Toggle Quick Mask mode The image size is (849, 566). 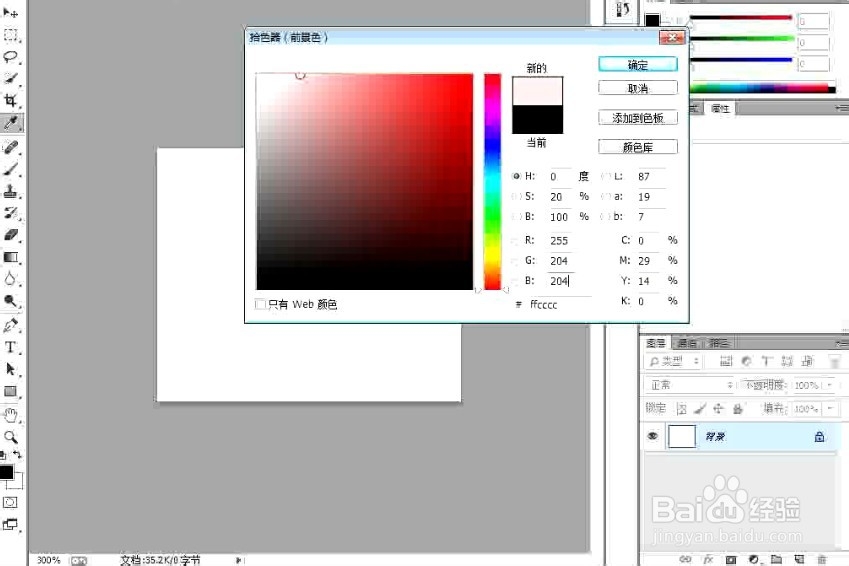tap(10, 502)
